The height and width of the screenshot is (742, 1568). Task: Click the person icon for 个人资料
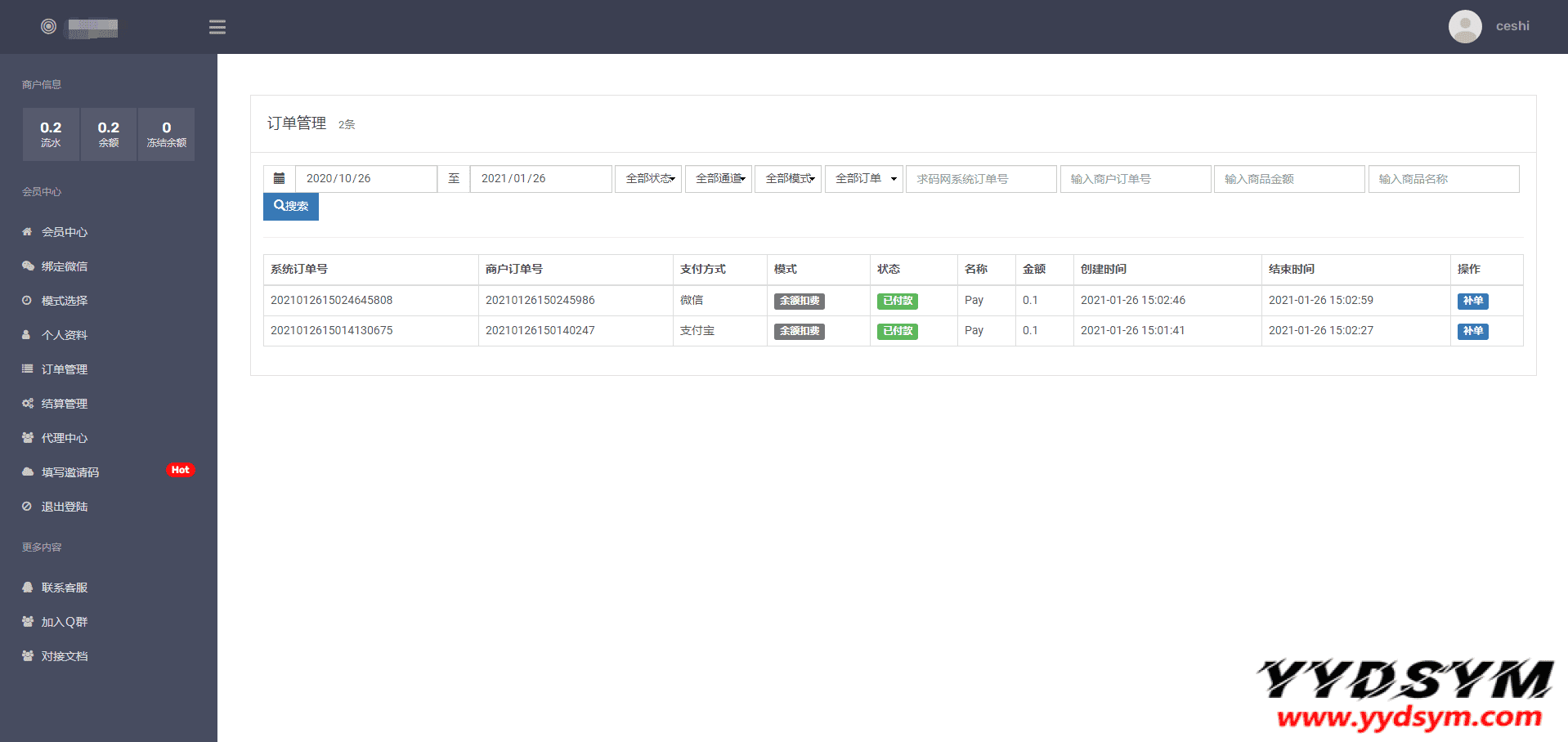[x=26, y=335]
